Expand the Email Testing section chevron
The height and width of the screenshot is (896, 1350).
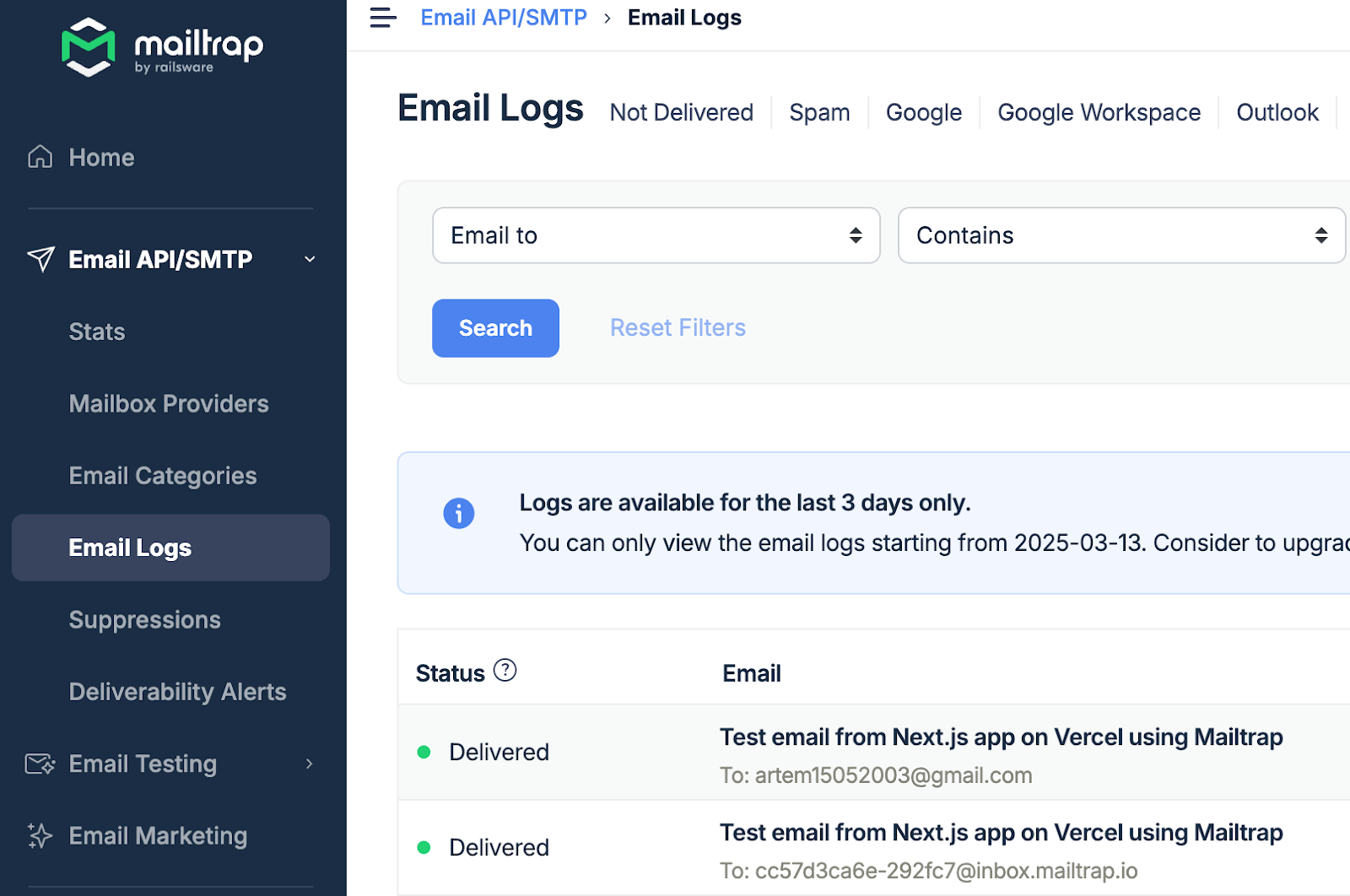[310, 764]
